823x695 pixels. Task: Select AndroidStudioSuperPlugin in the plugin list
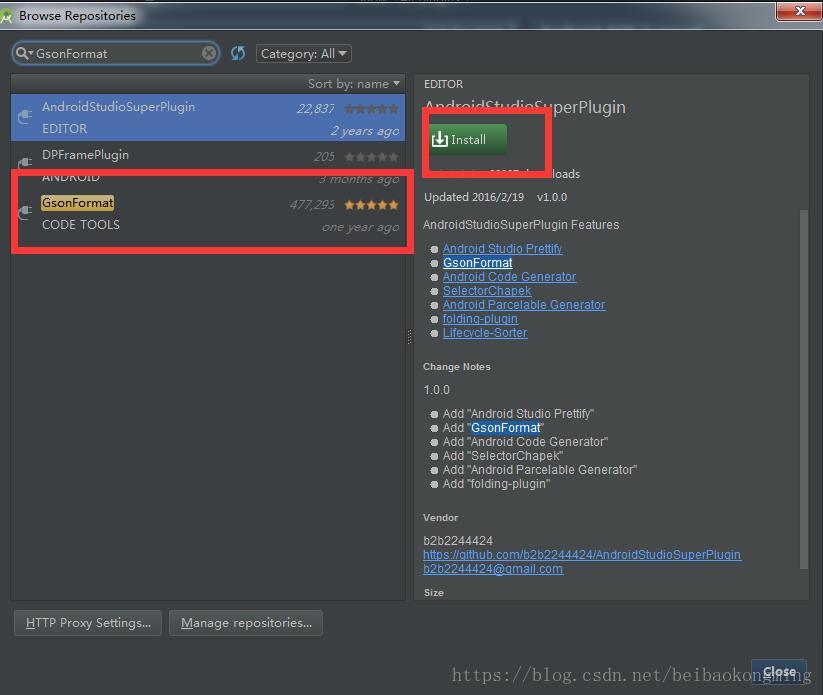tap(208, 118)
